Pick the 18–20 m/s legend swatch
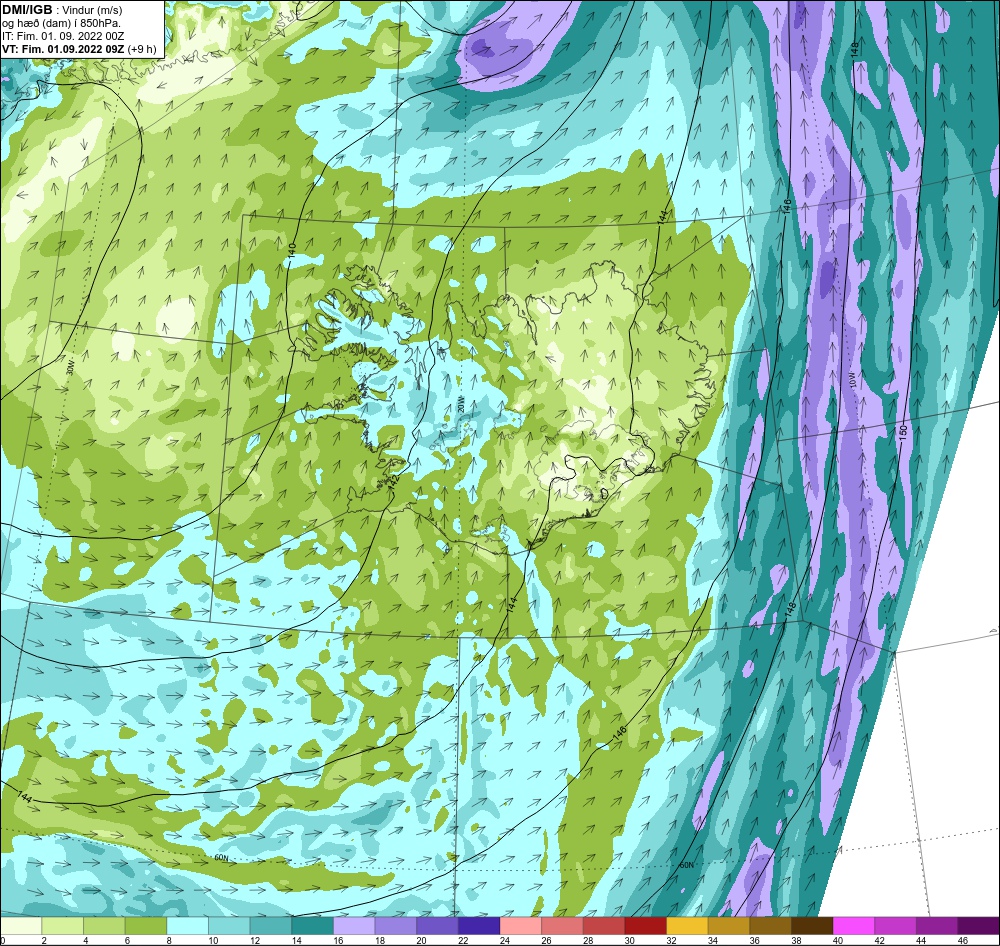Viewport: 1000px width, 946px height. [x=396, y=926]
